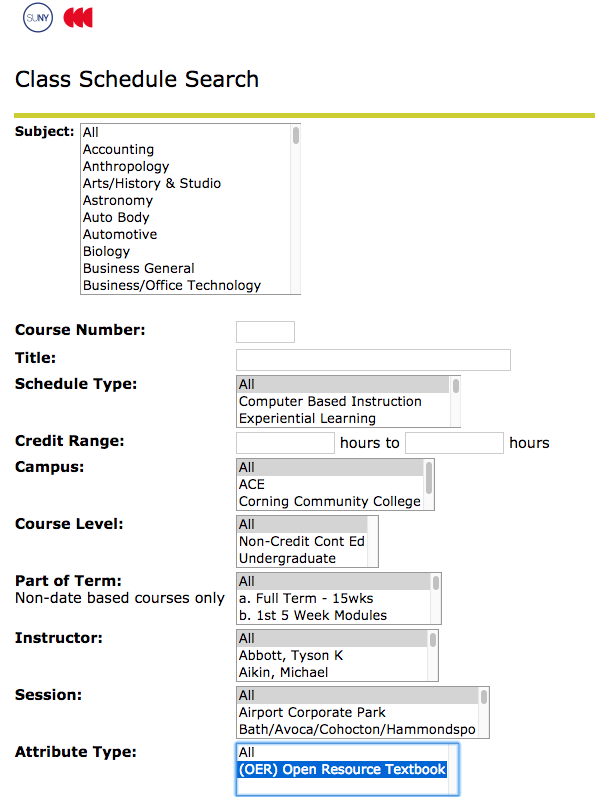Pick Astronomy in the Subject list
Viewport: 595px width, 797px height.
[x=186, y=200]
